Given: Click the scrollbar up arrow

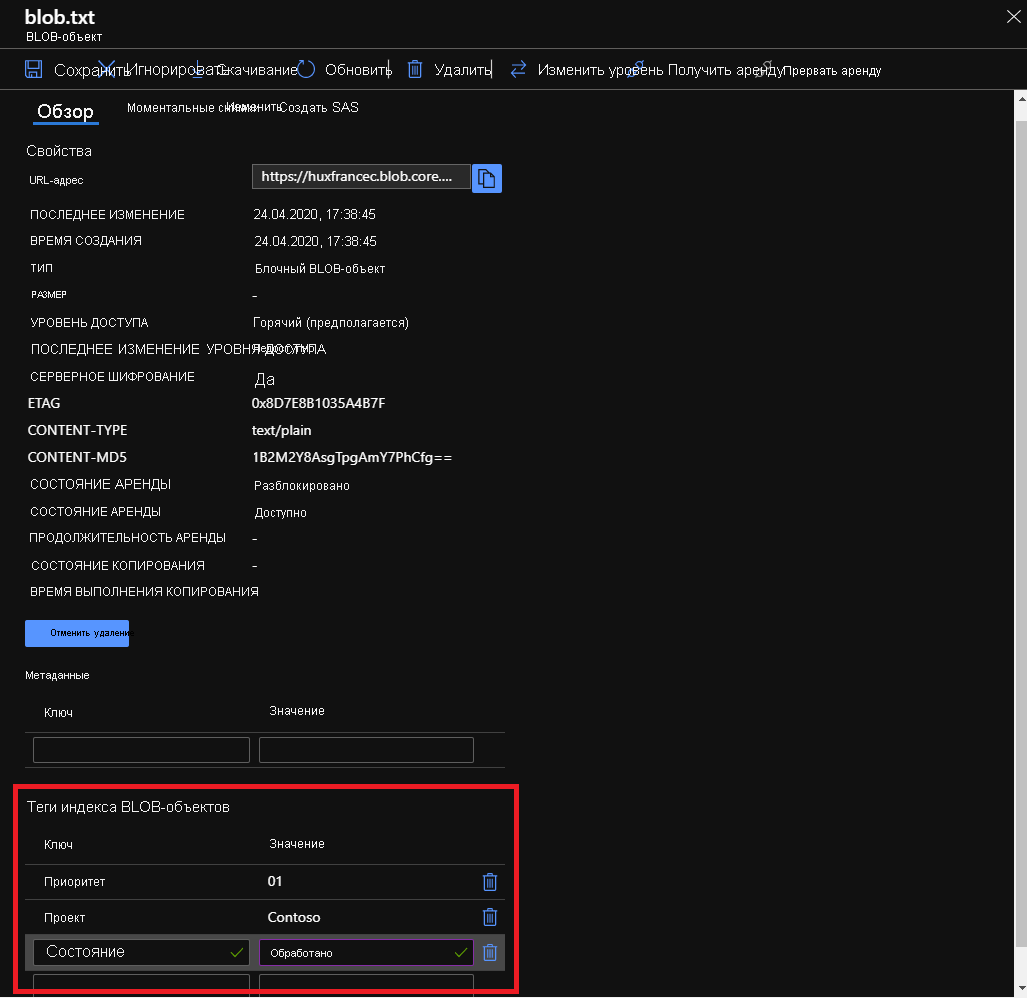Looking at the screenshot, I should pyautogui.click(x=1021, y=98).
